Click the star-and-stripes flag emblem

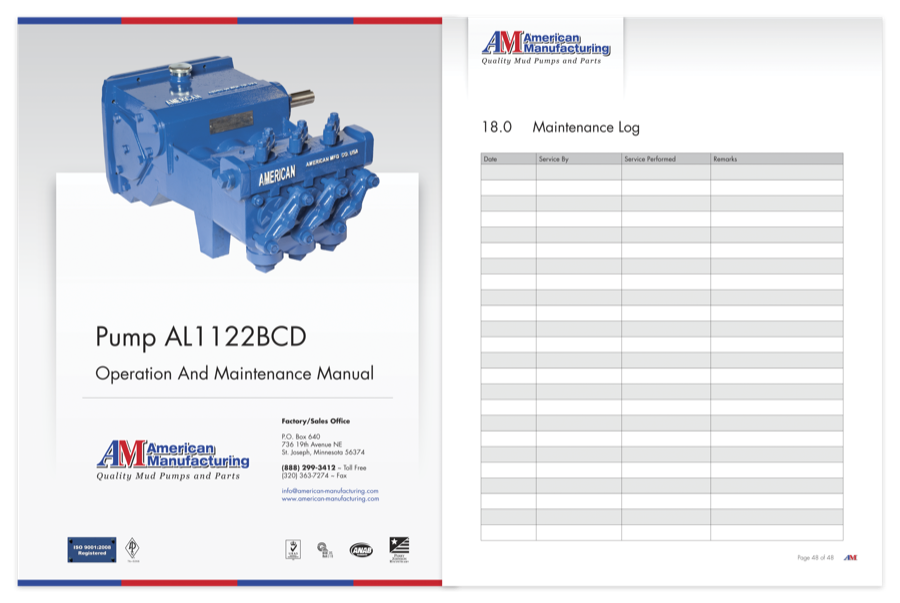point(399,550)
